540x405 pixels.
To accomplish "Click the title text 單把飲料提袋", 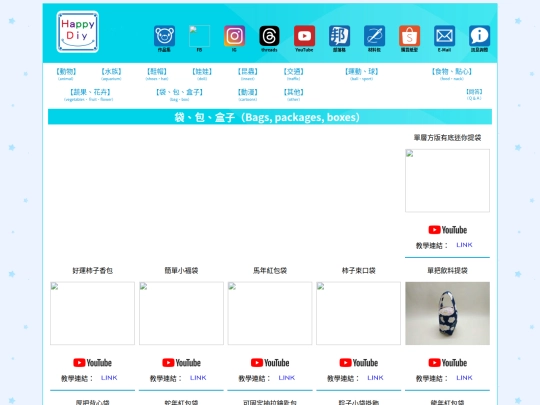I will click(447, 271).
